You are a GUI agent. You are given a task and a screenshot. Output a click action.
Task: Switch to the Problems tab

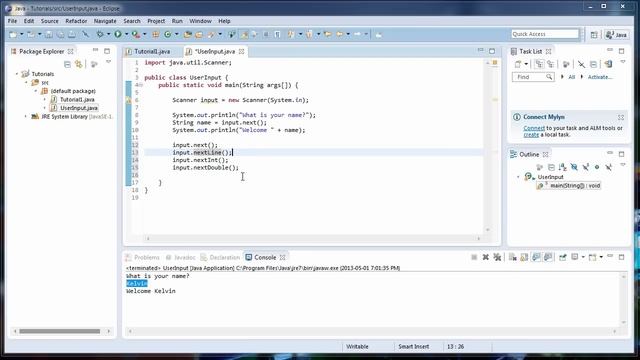coord(142,257)
